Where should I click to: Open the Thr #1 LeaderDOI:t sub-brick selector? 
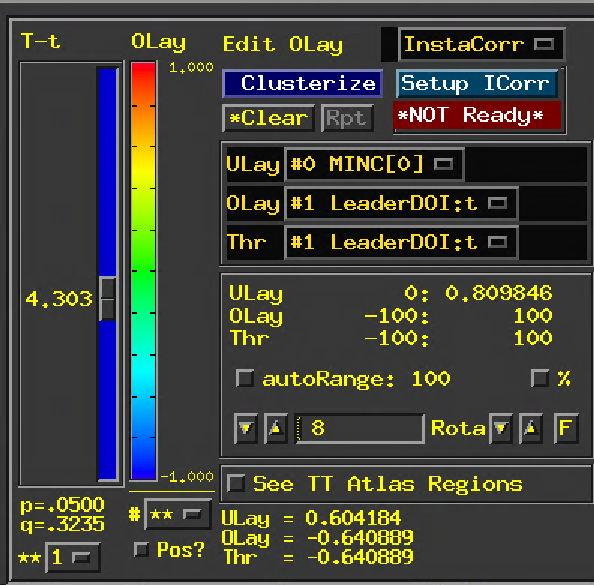coord(401,242)
